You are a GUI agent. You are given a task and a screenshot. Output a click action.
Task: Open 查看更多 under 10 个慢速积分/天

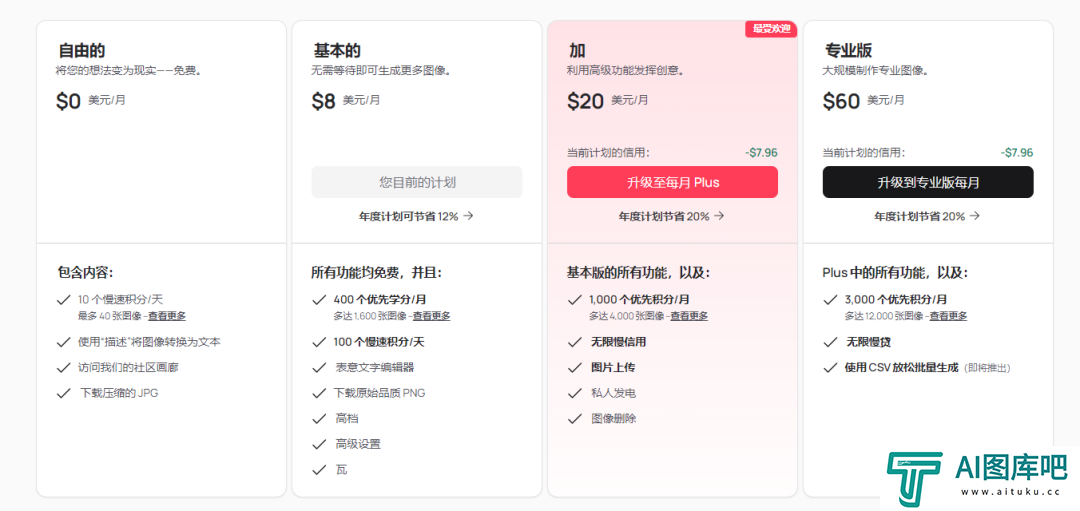tap(167, 316)
